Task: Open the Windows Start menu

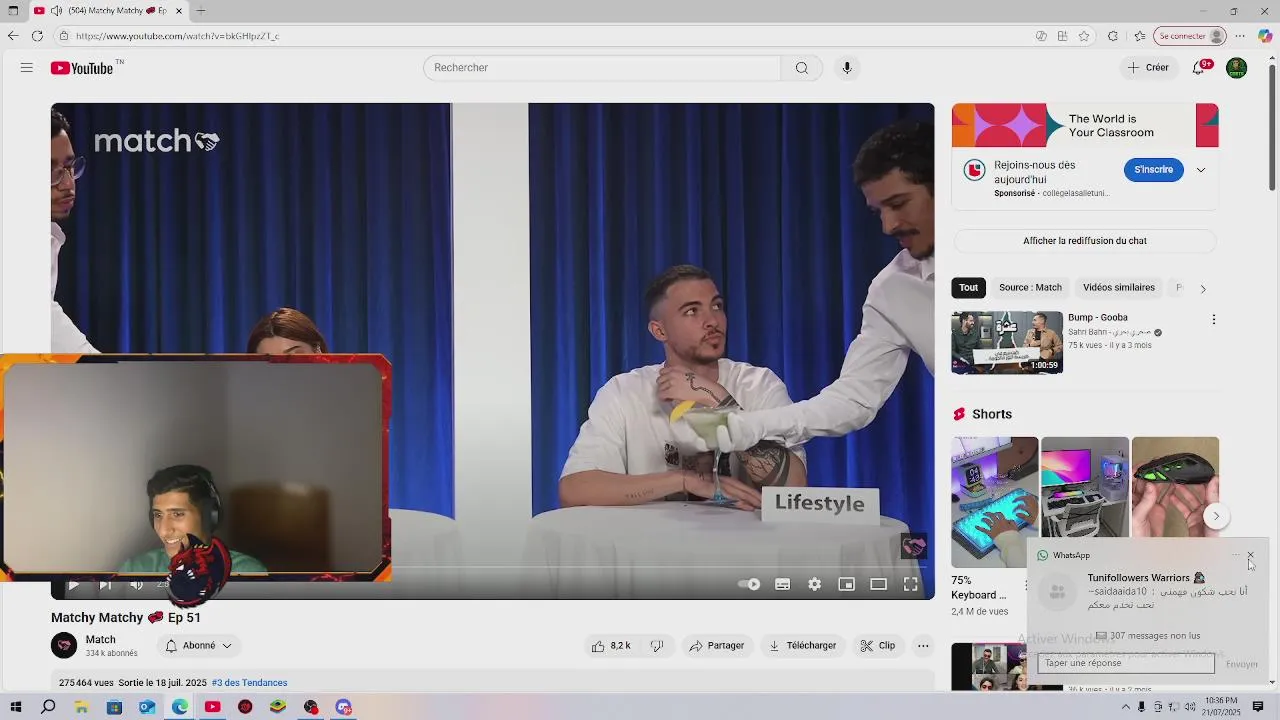Action: [x=16, y=707]
